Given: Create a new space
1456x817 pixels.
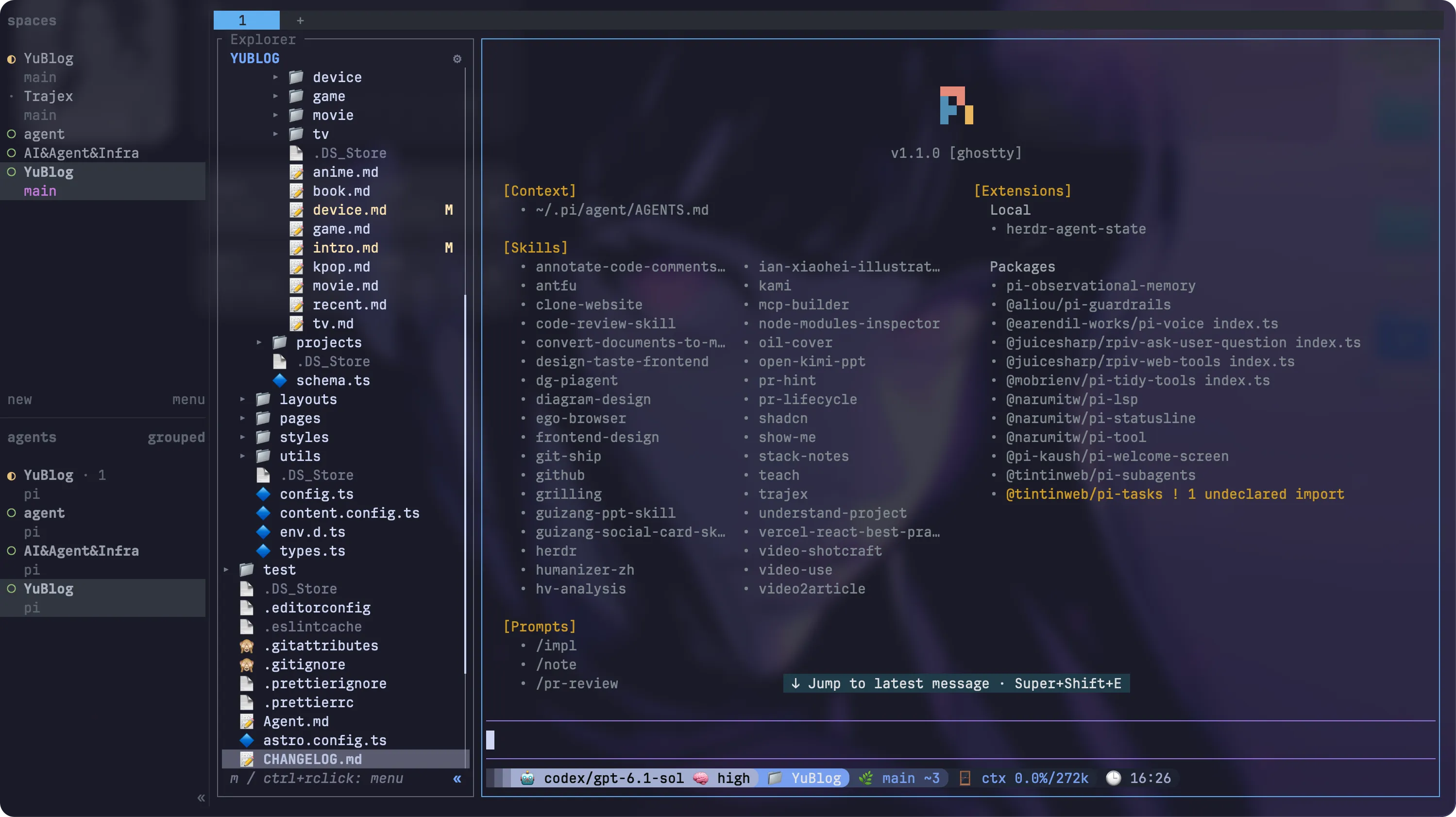Looking at the screenshot, I should click(20, 399).
